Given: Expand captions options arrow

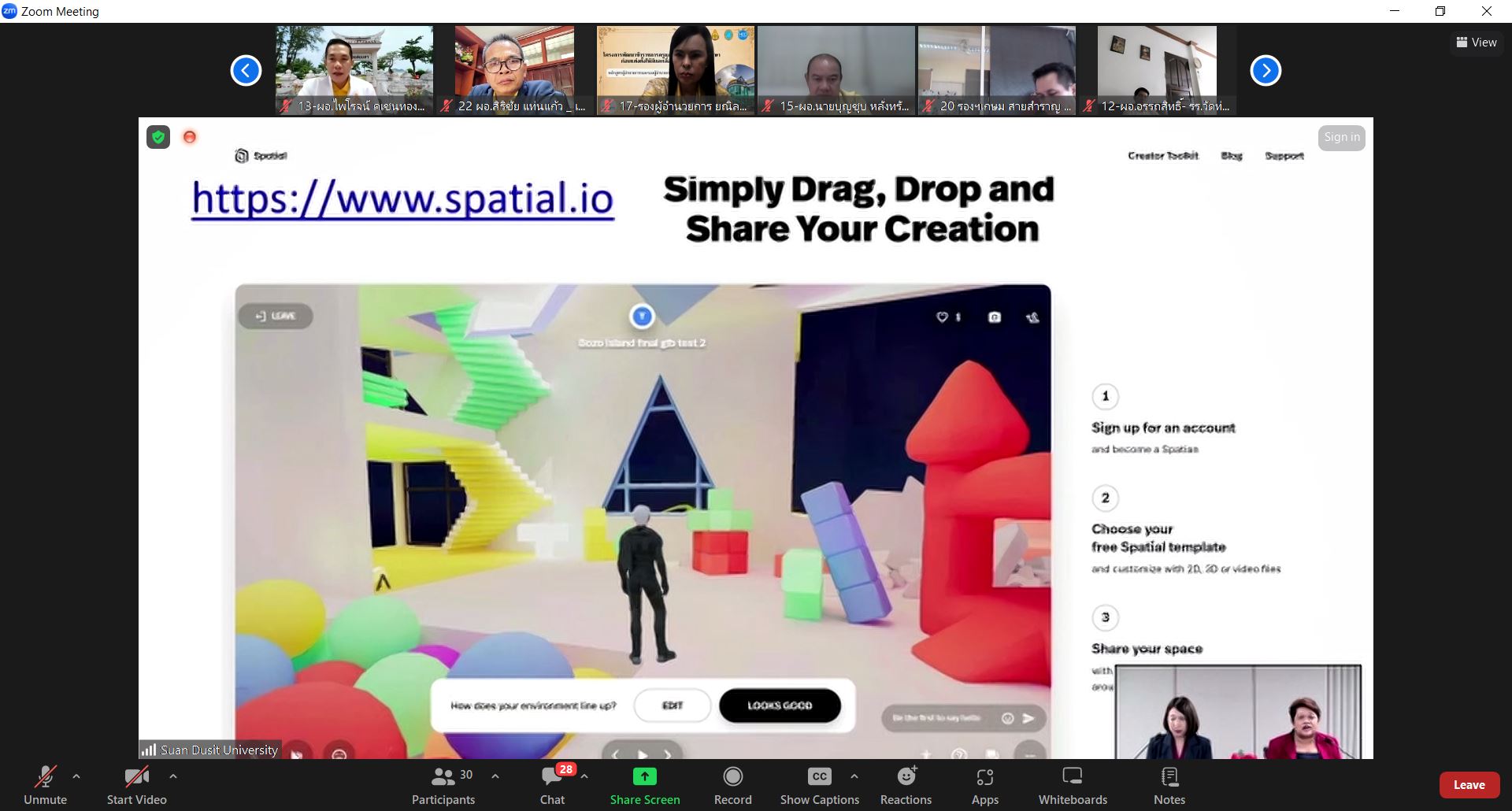Looking at the screenshot, I should pos(854,776).
